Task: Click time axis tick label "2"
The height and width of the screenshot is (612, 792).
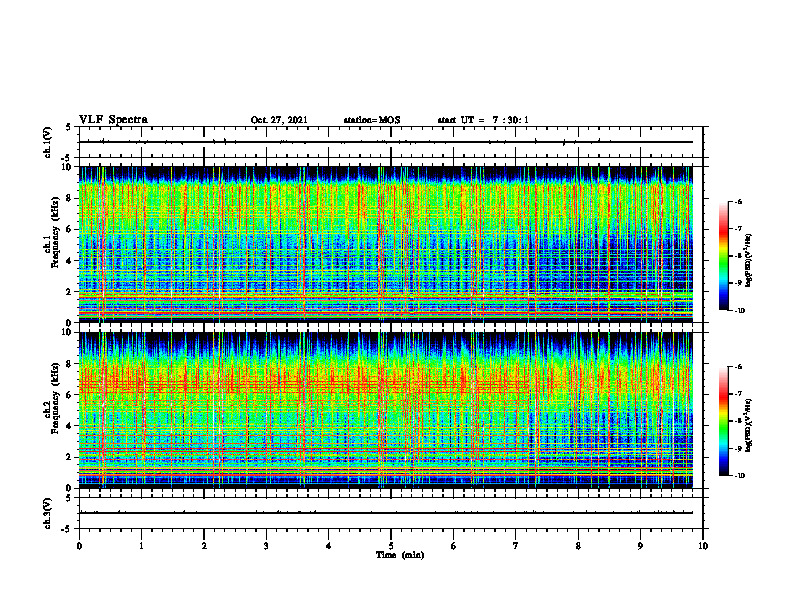Action: tap(204, 546)
